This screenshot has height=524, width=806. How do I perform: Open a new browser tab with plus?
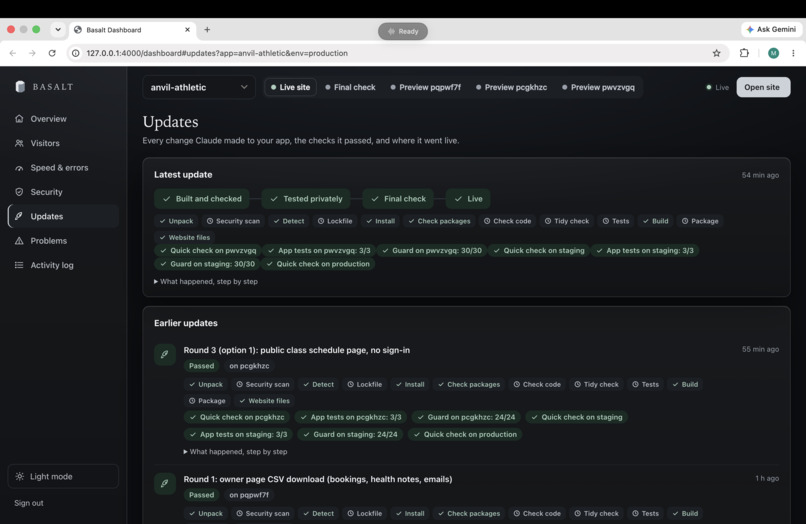[207, 30]
